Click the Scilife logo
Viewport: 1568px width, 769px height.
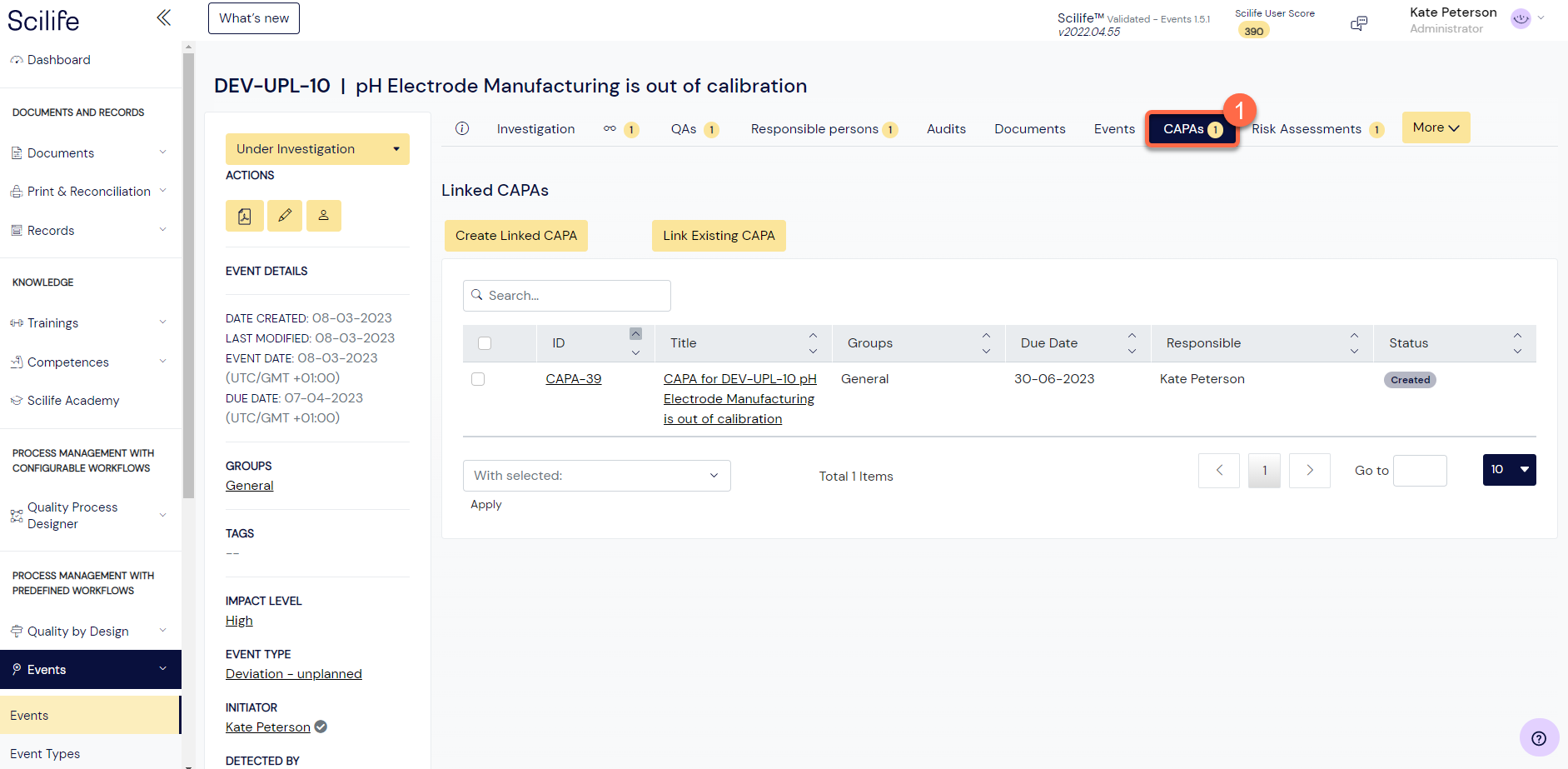click(43, 20)
